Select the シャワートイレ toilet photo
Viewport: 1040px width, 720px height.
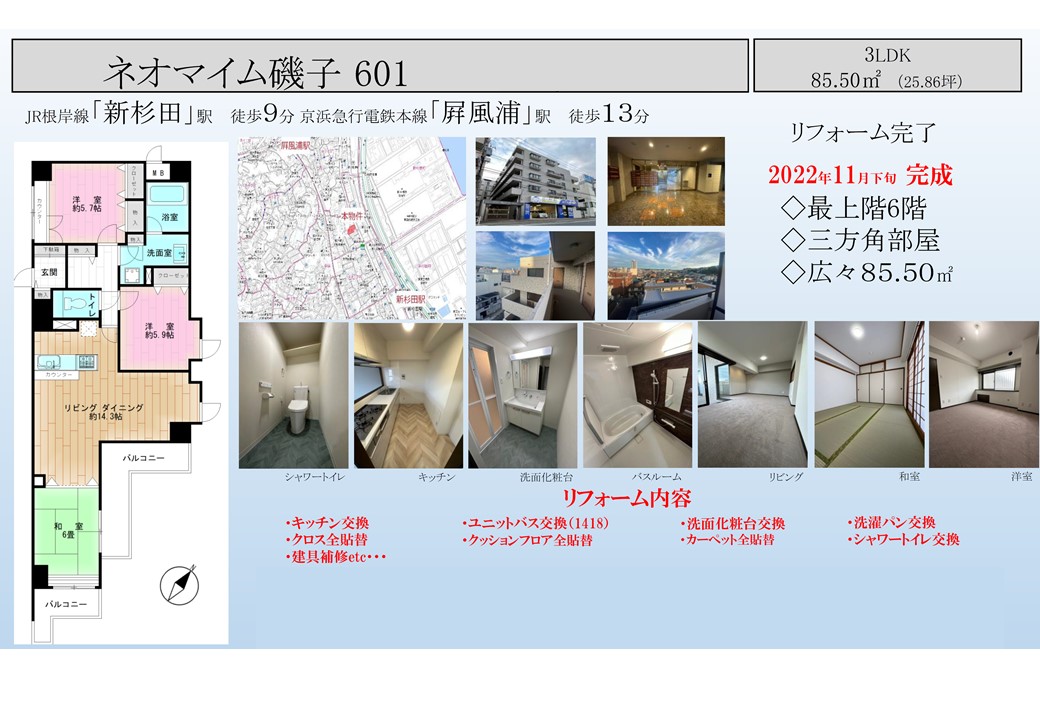[x=293, y=395]
